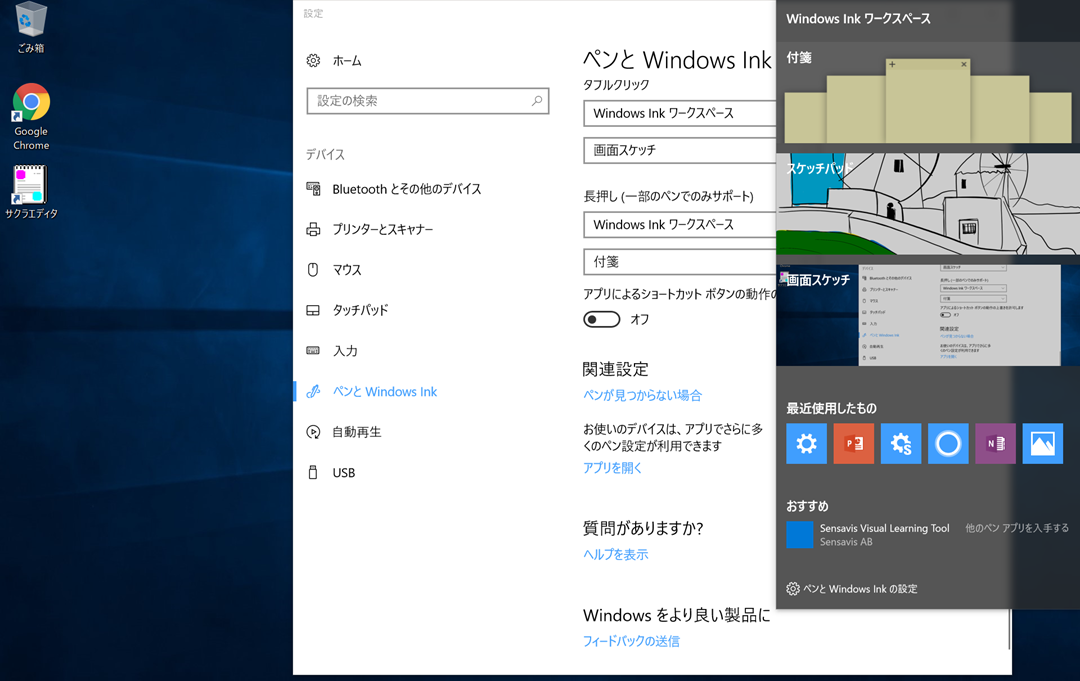Click the デバイス section heading in the sidebar

pos(325,155)
